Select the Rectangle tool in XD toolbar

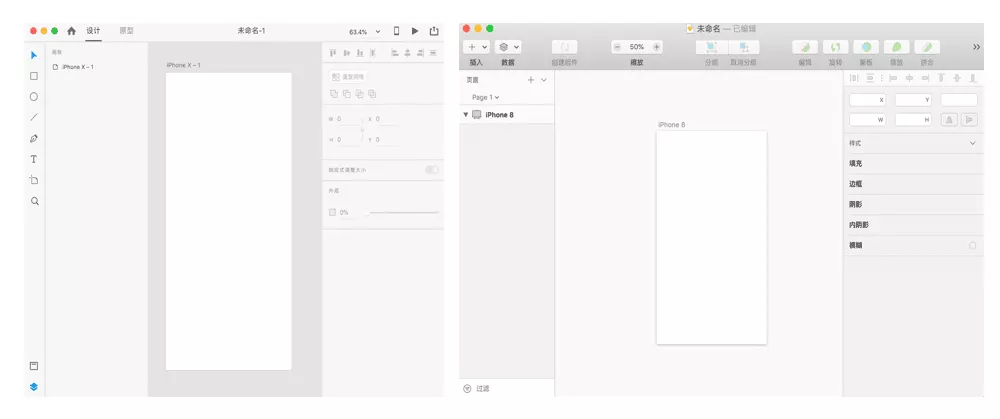point(34,76)
